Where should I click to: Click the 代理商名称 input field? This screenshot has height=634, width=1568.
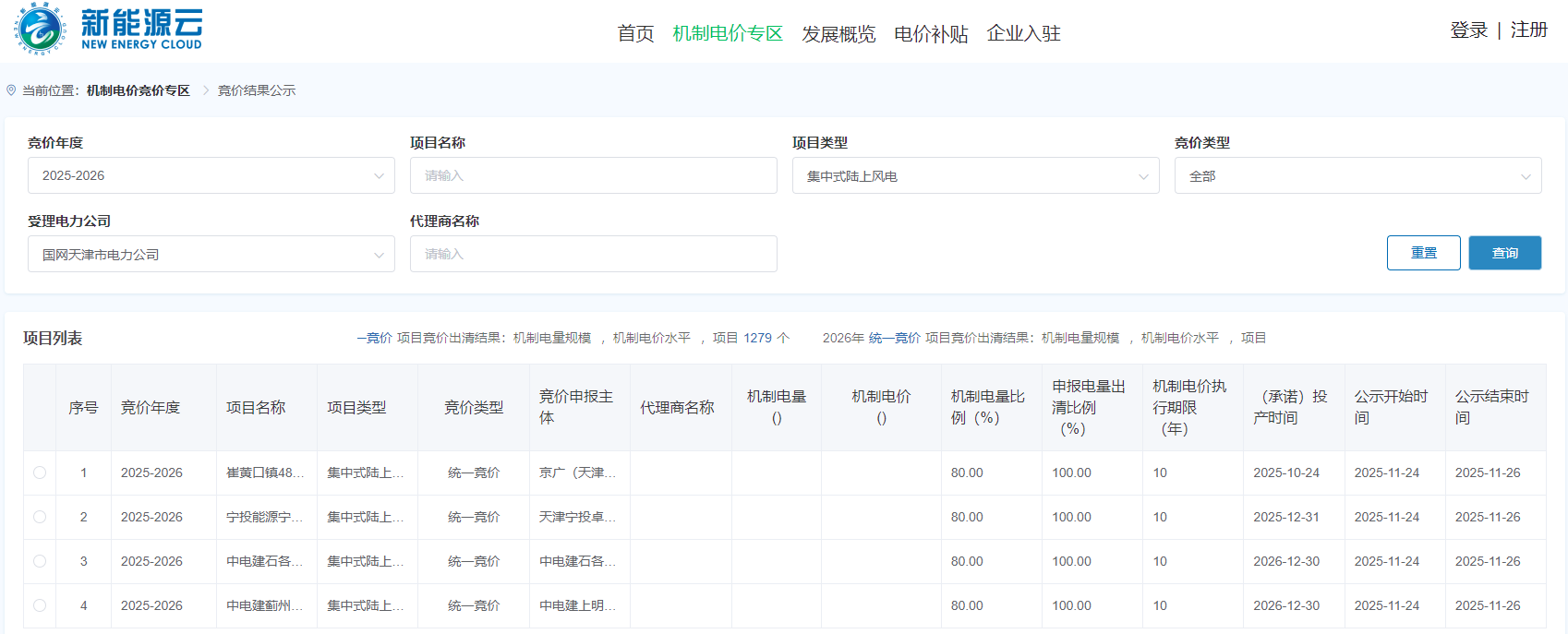point(594,254)
